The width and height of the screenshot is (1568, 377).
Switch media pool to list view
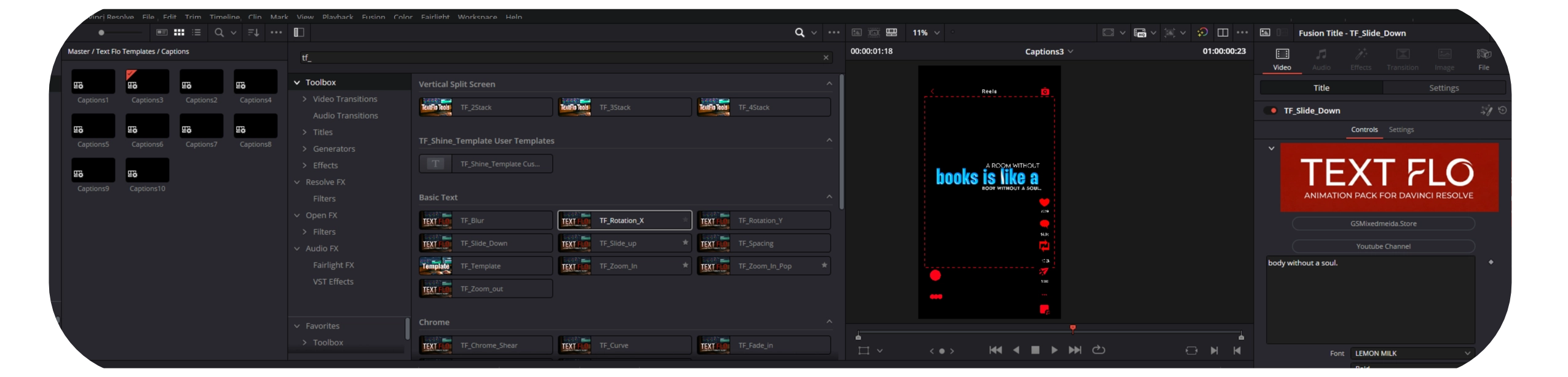click(197, 33)
